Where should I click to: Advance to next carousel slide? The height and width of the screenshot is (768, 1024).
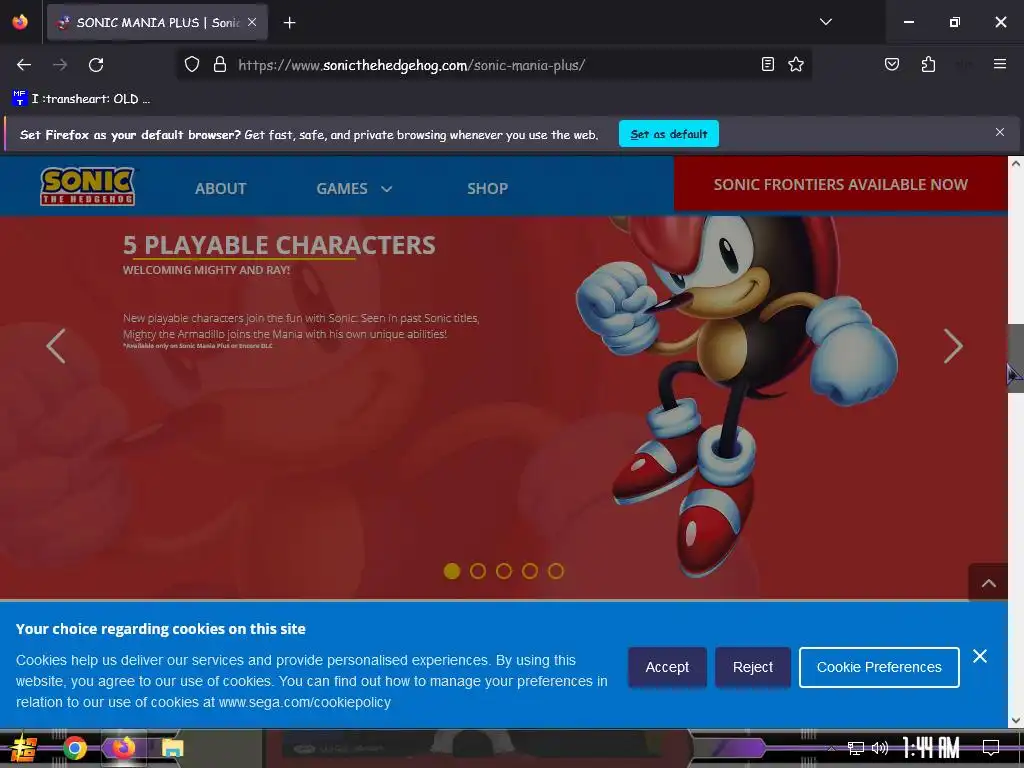pos(953,346)
